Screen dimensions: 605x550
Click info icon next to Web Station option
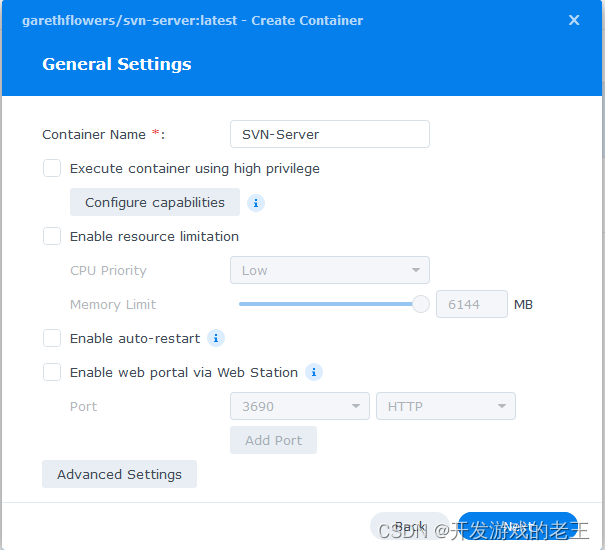314,372
